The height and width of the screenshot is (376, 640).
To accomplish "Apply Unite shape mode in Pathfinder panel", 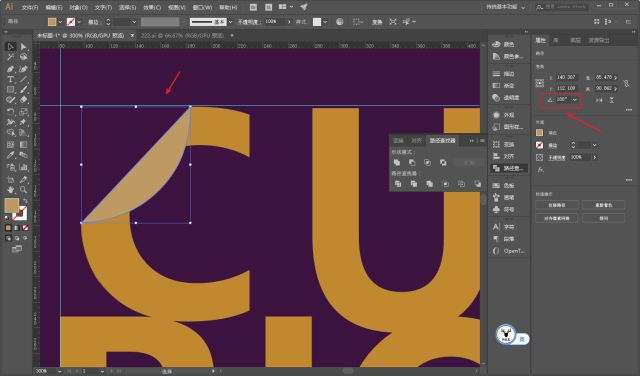I will pos(397,162).
